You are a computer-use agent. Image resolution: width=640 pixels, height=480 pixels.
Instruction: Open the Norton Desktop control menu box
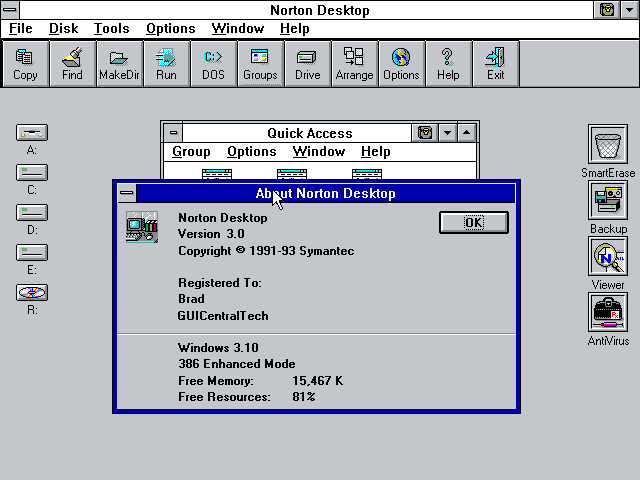(x=10, y=10)
